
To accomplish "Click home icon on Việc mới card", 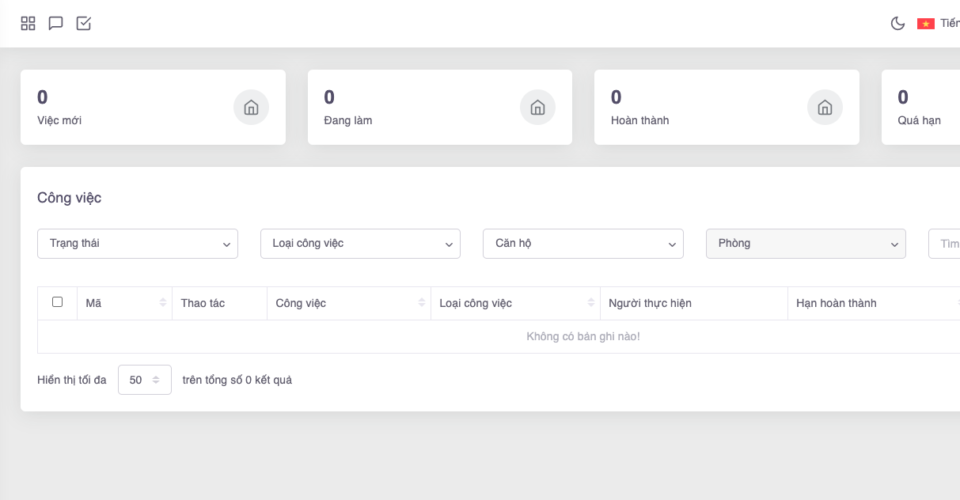I will coord(251,107).
